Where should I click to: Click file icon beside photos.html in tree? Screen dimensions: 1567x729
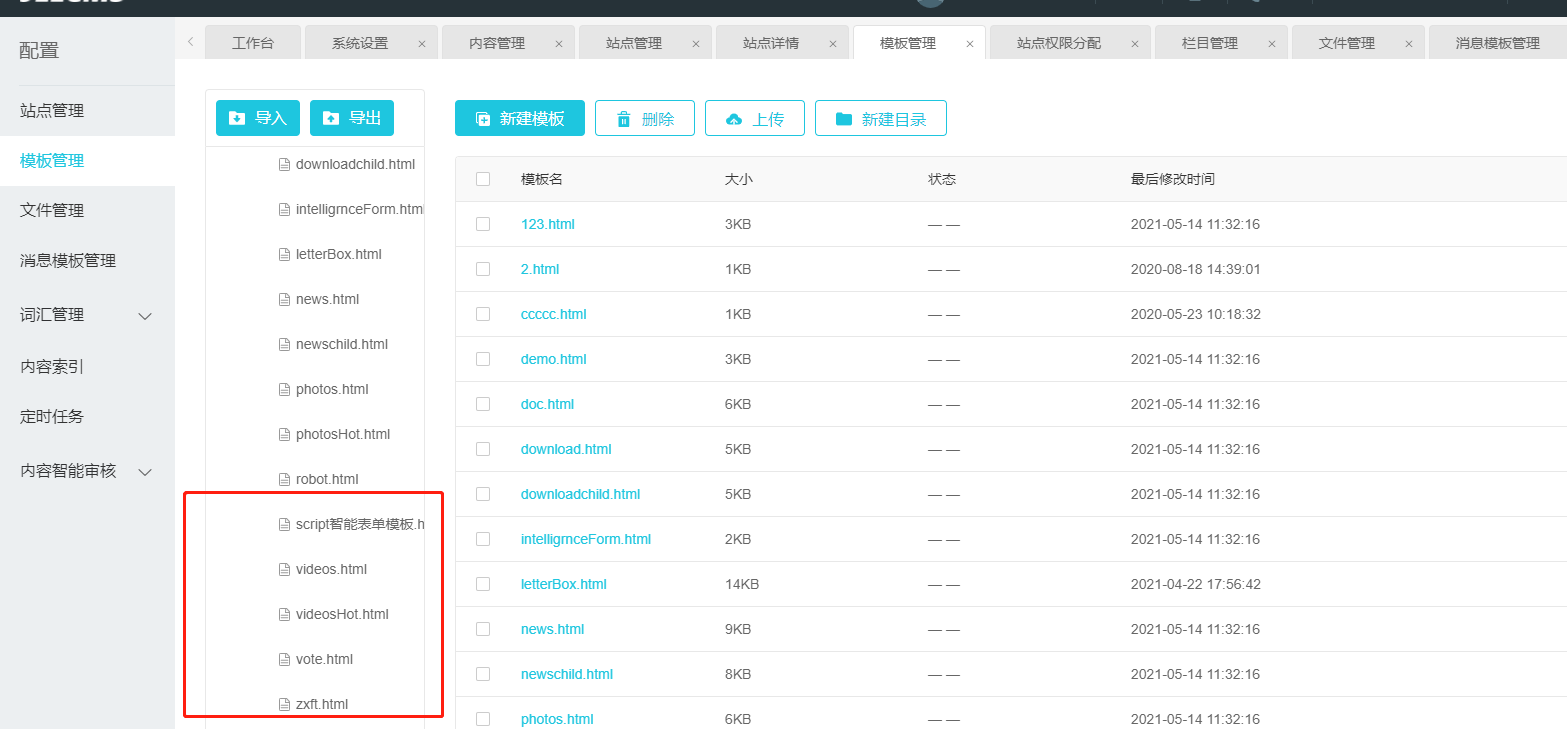[284, 389]
